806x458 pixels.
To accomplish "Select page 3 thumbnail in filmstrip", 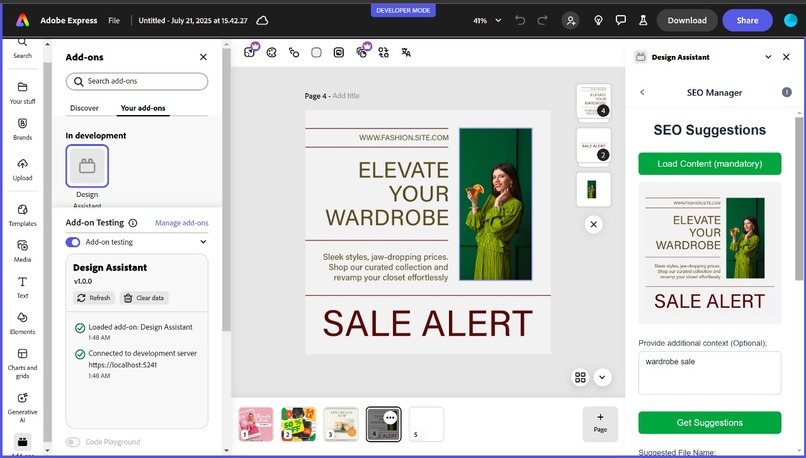I will pos(341,424).
